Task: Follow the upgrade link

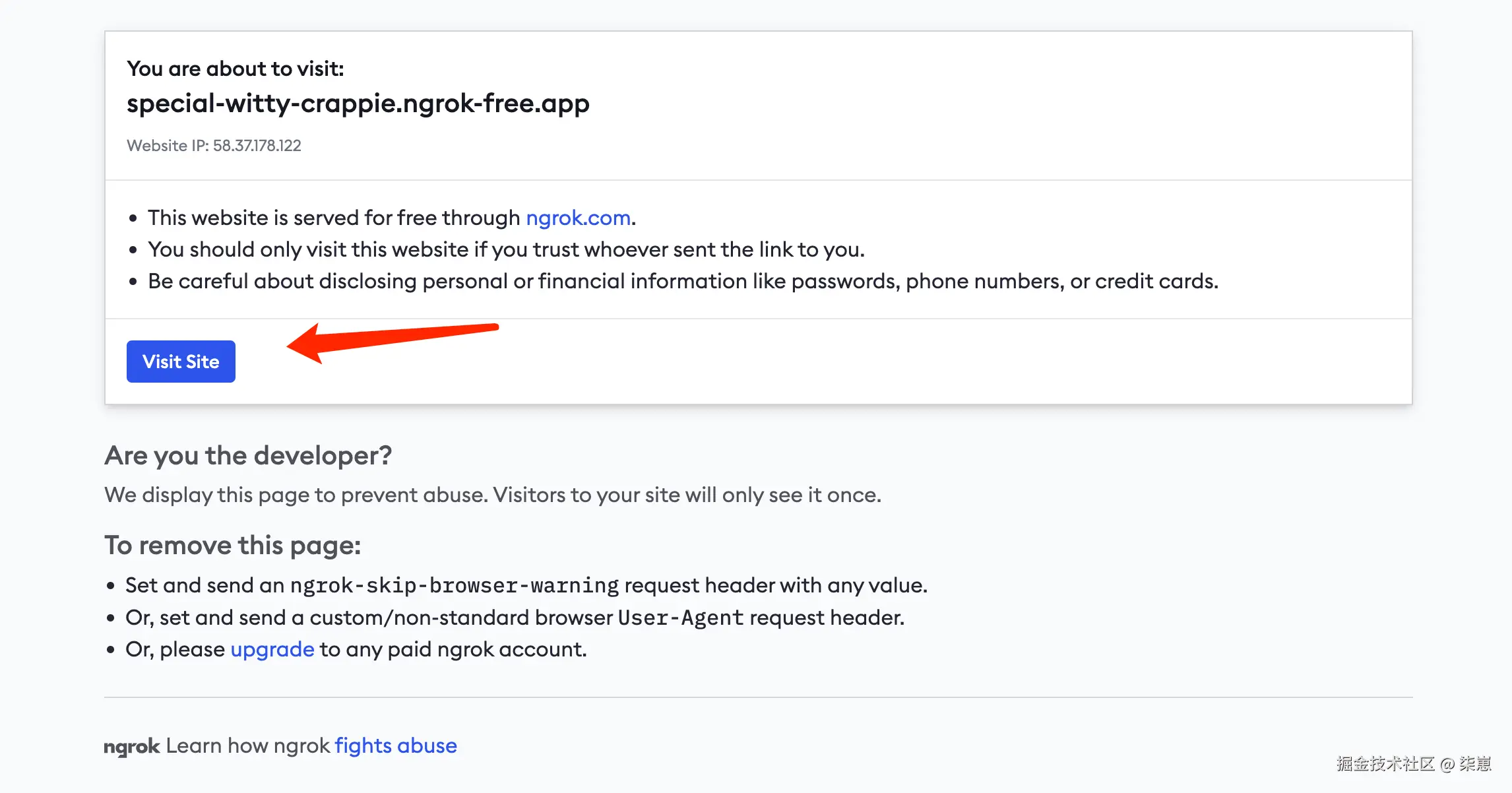Action: [x=272, y=649]
